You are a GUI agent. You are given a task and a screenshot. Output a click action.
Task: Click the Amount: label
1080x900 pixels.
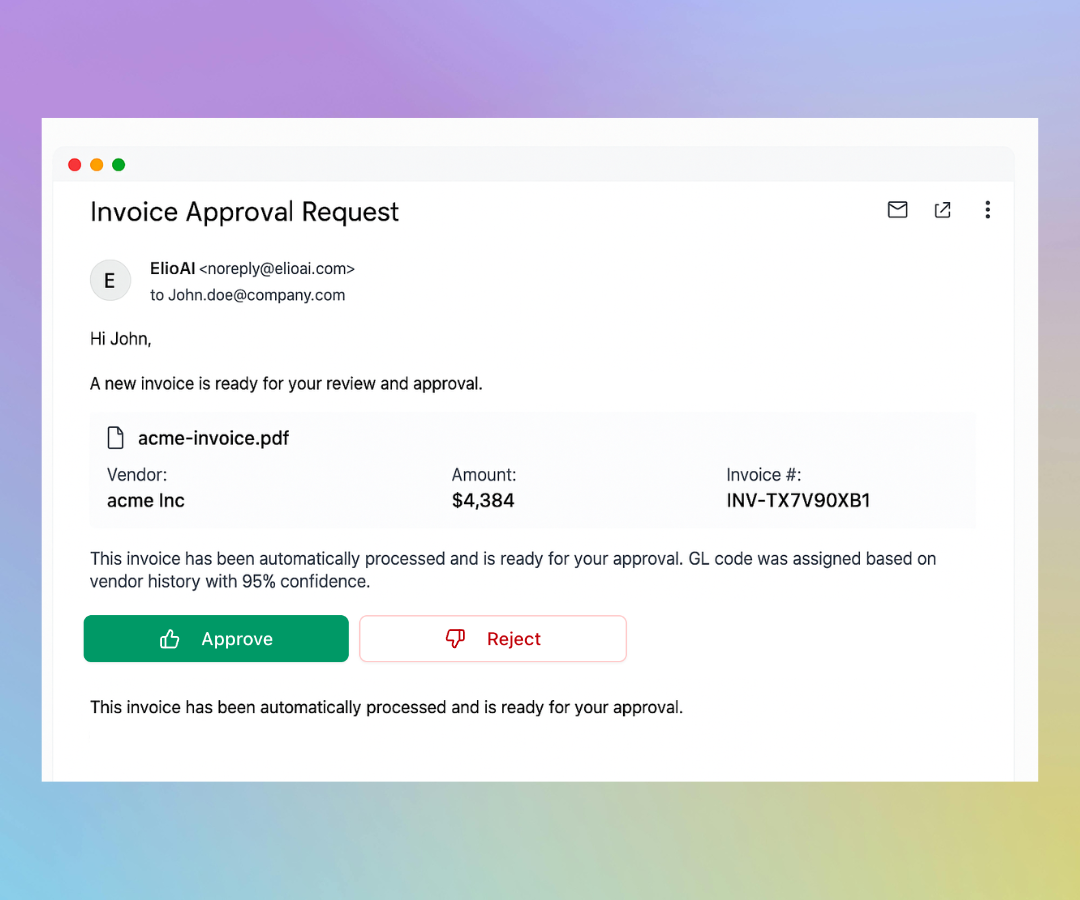[484, 474]
